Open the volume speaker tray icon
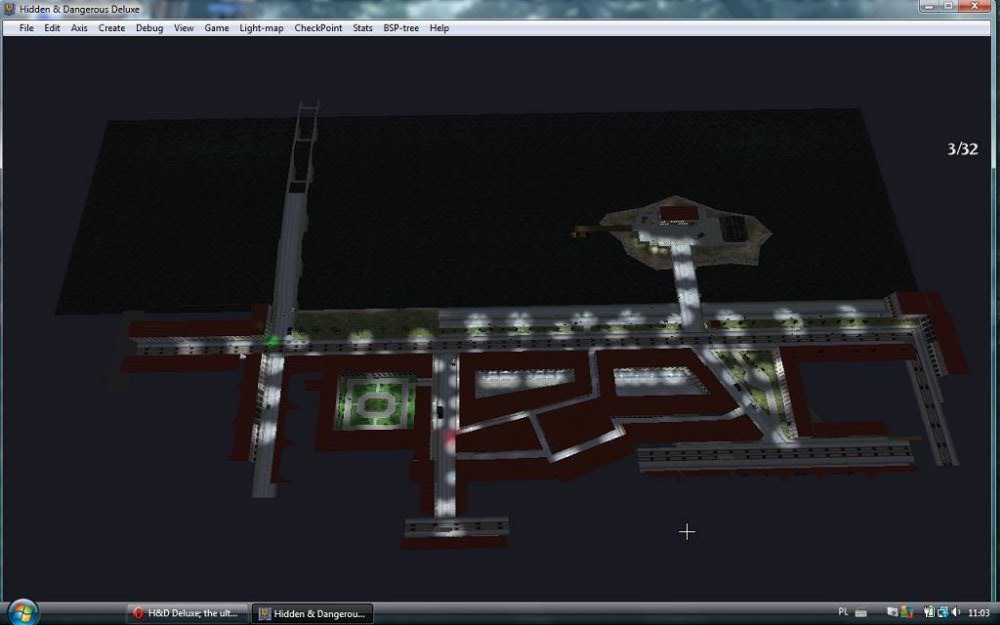Screen dimensions: 1000x625 tap(956, 612)
